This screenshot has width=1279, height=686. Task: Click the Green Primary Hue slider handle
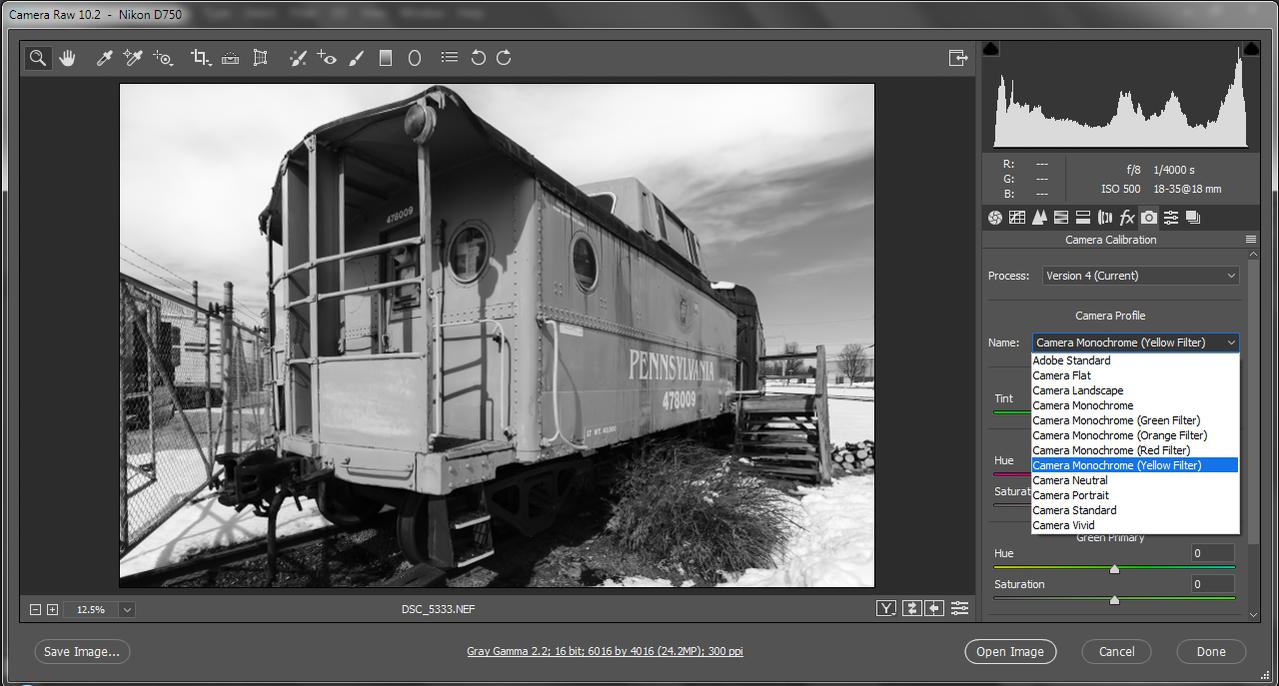[x=1114, y=568]
